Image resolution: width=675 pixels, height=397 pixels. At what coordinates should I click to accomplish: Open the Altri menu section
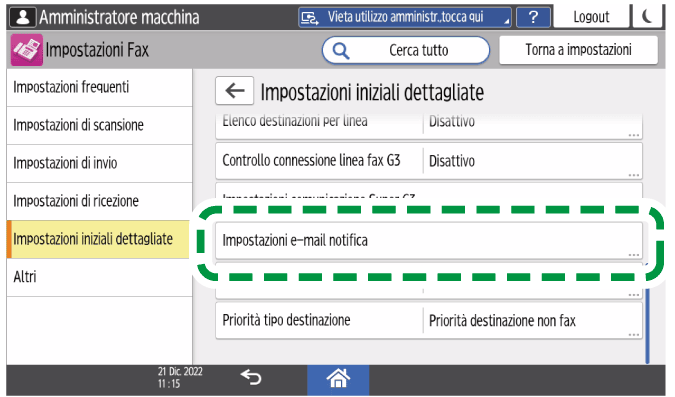[99, 277]
